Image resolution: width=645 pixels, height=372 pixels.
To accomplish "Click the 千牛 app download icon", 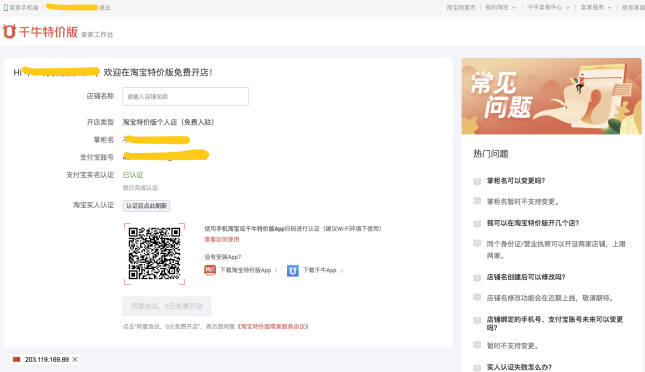I will tap(292, 270).
